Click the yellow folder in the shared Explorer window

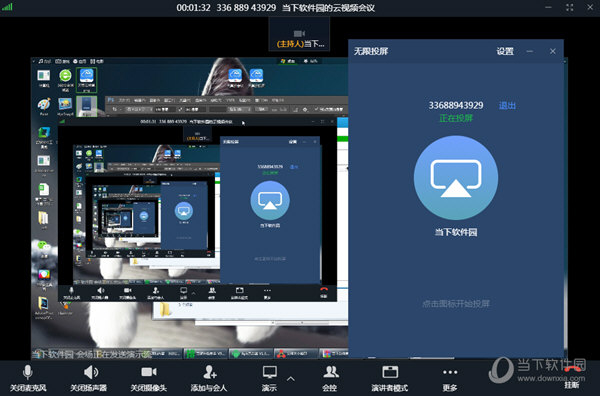click(x=165, y=310)
